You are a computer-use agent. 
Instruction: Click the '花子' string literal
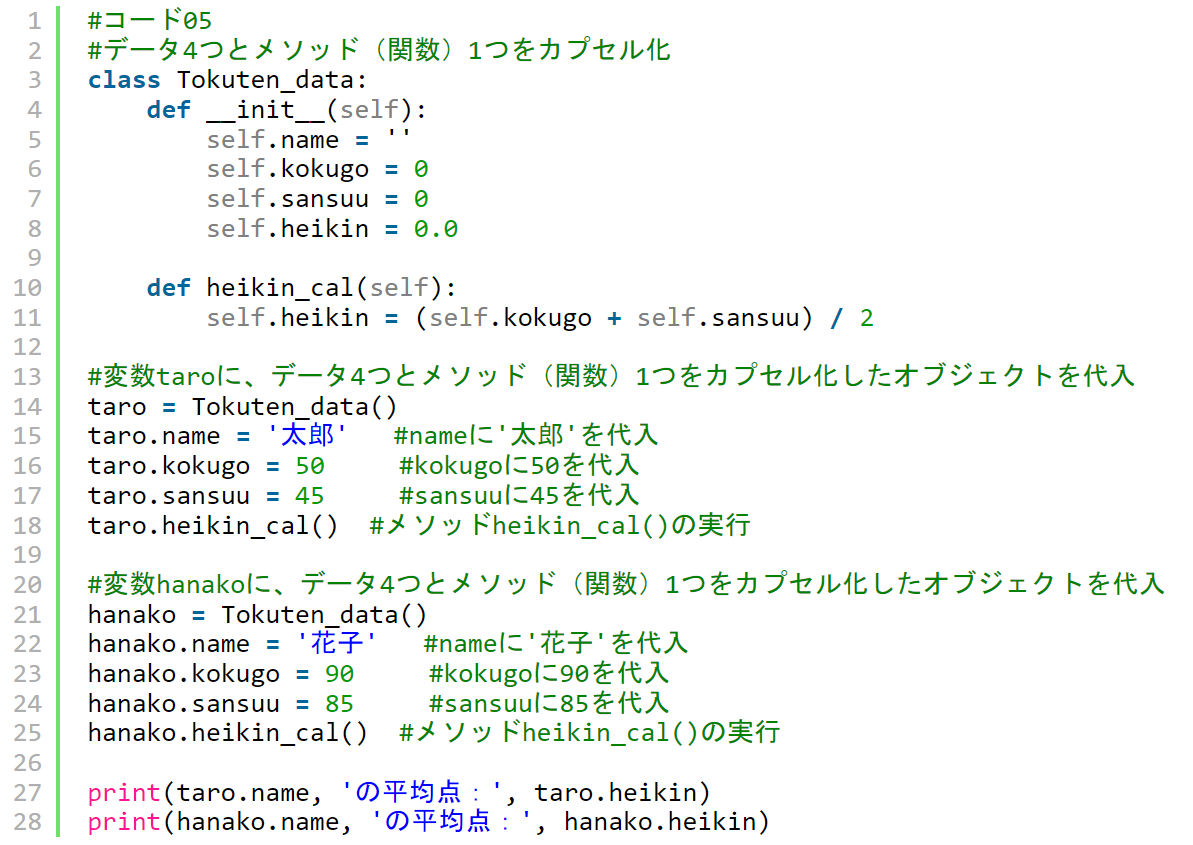pyautogui.click(x=336, y=644)
